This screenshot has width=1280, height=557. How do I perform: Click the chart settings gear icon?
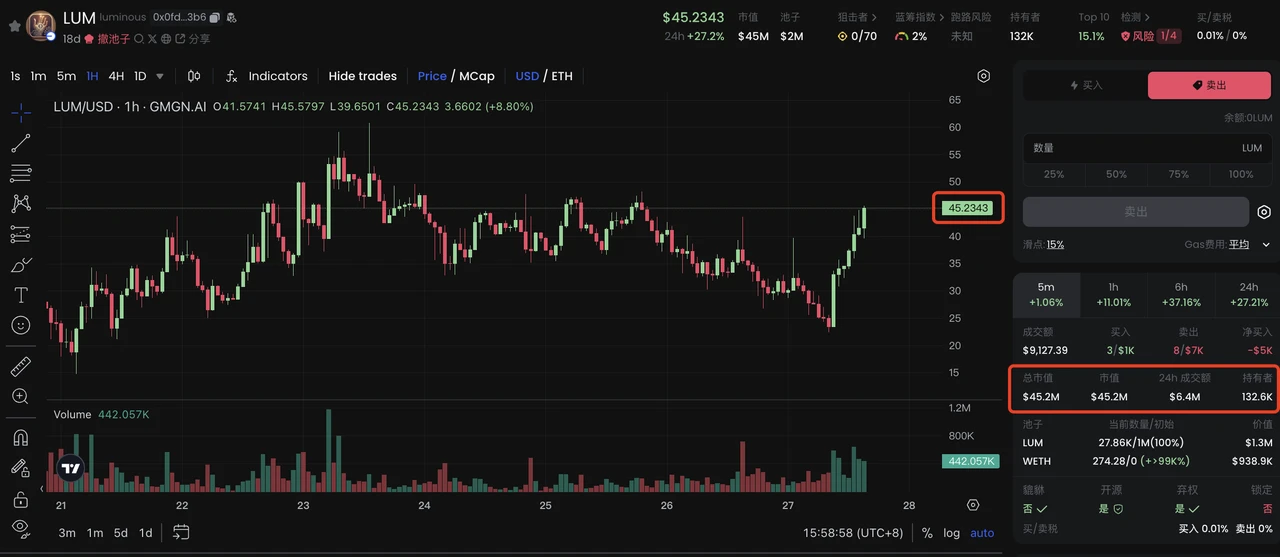coord(984,76)
